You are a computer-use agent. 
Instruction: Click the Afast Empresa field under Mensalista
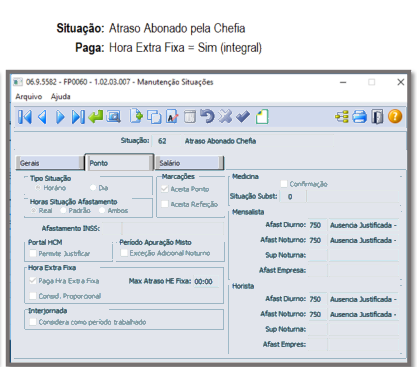tap(317, 270)
